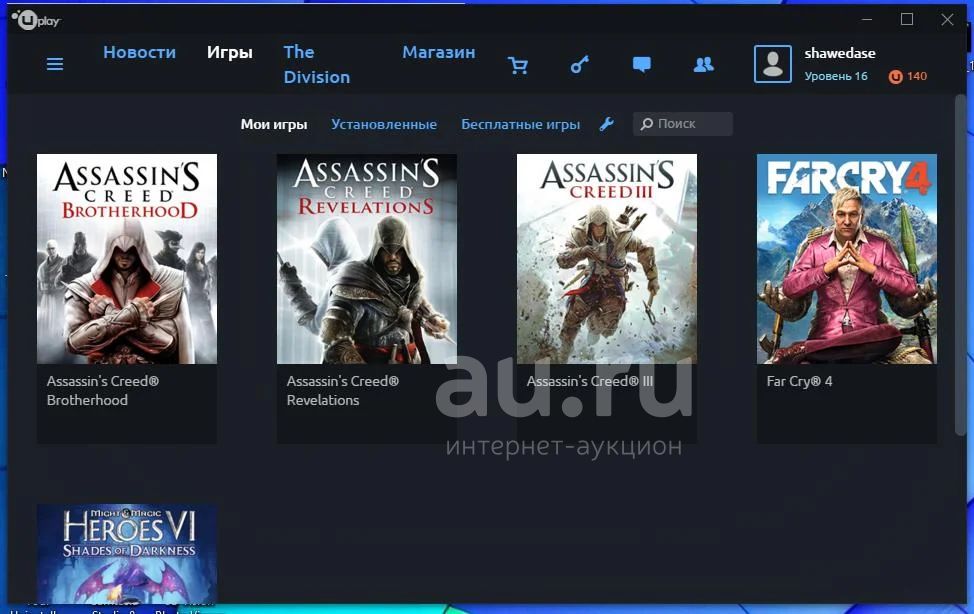The image size is (974, 614).
Task: Show Мои игры list
Action: 274,124
